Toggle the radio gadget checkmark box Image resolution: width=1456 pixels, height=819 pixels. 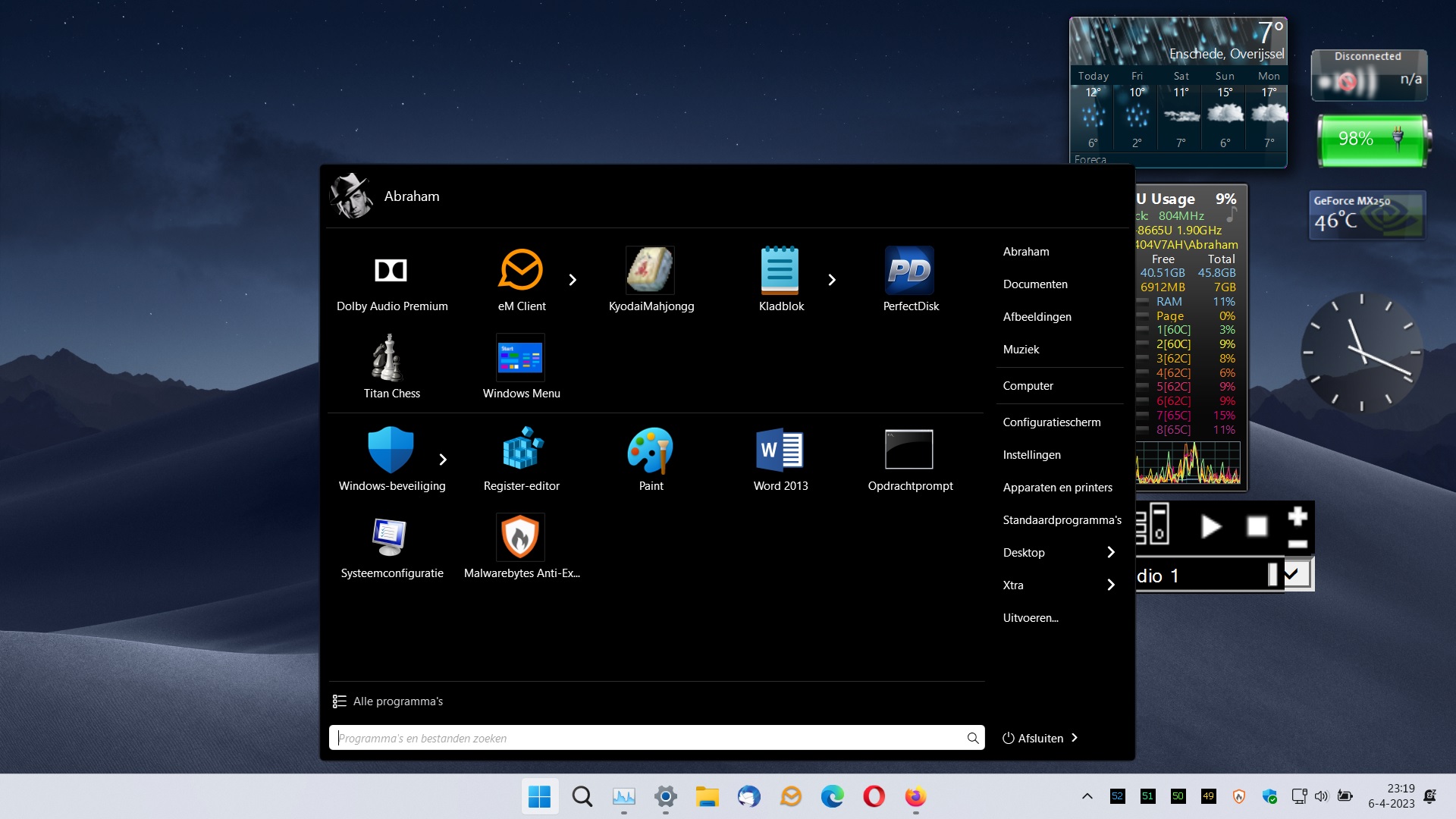[1297, 574]
